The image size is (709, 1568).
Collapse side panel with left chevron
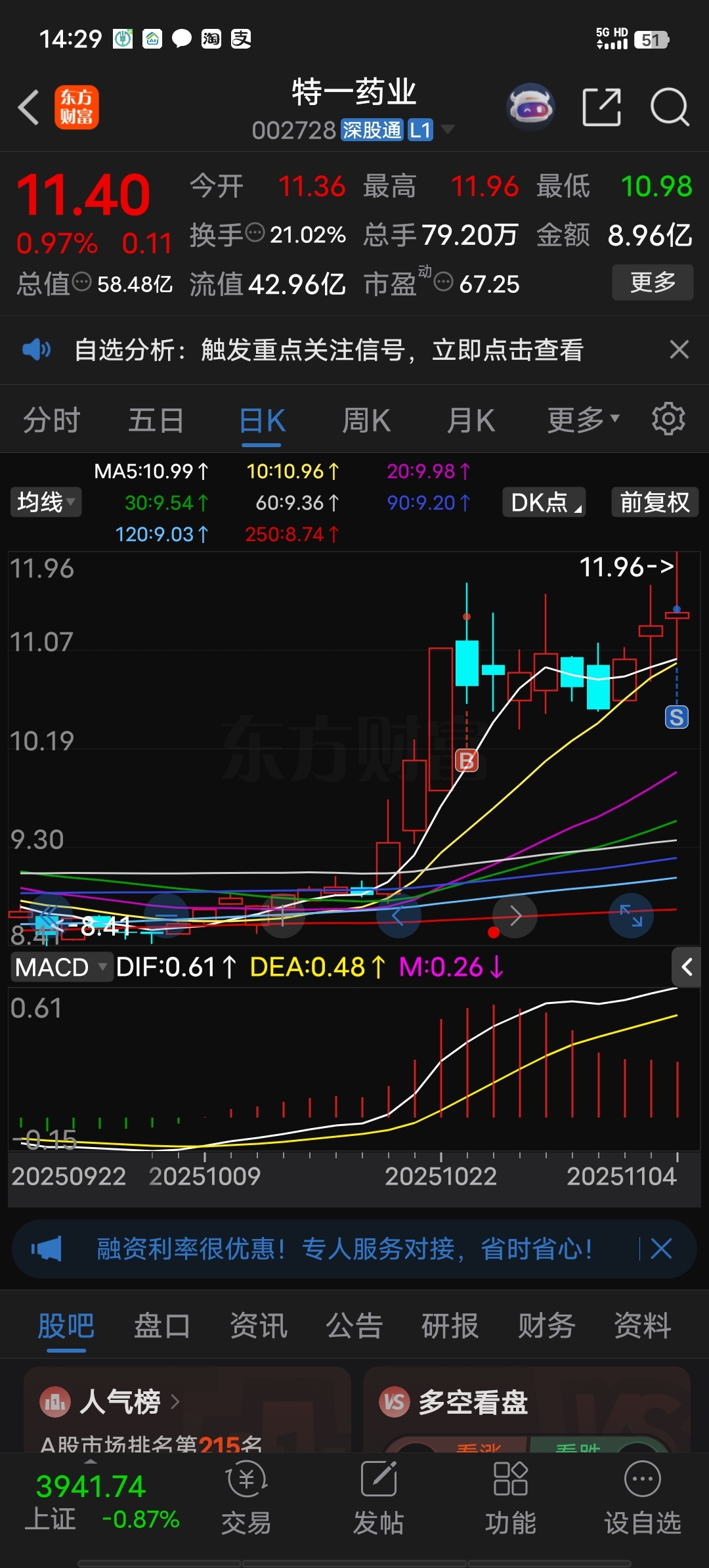pyautogui.click(x=687, y=967)
